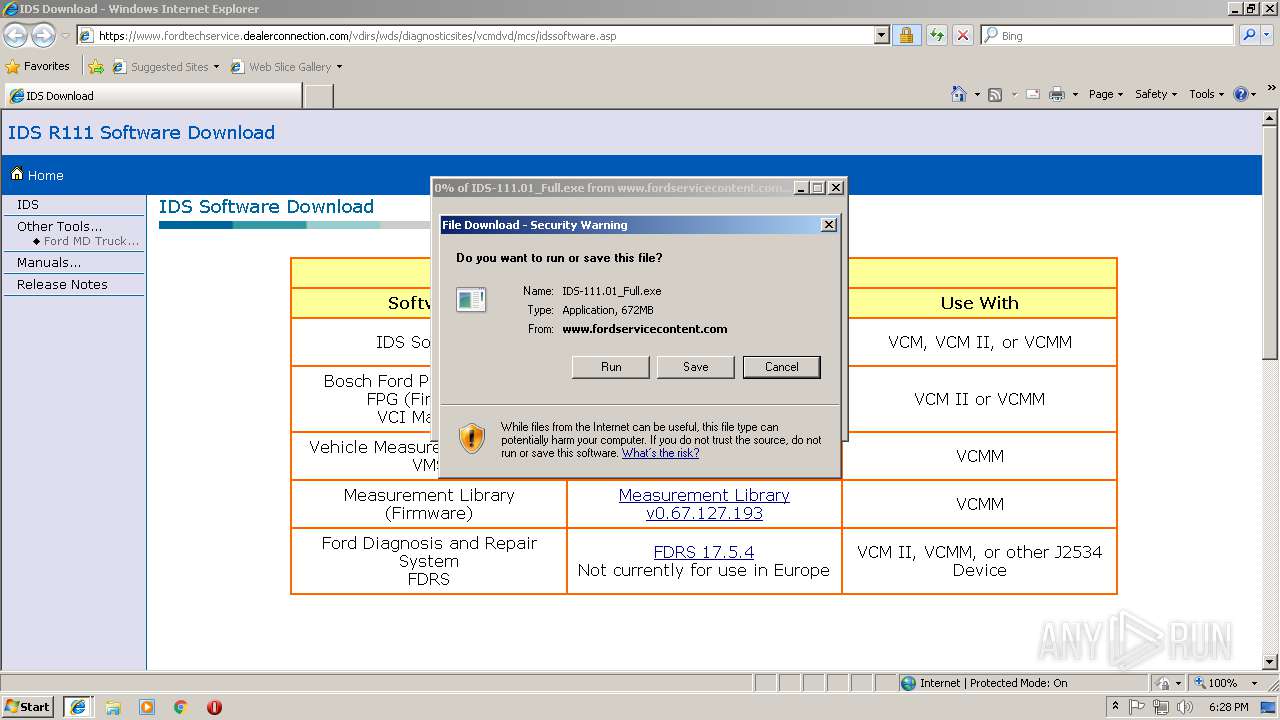The width and height of the screenshot is (1280, 720).
Task: Click Internet Explorer taskbar icon
Action: [x=77, y=706]
